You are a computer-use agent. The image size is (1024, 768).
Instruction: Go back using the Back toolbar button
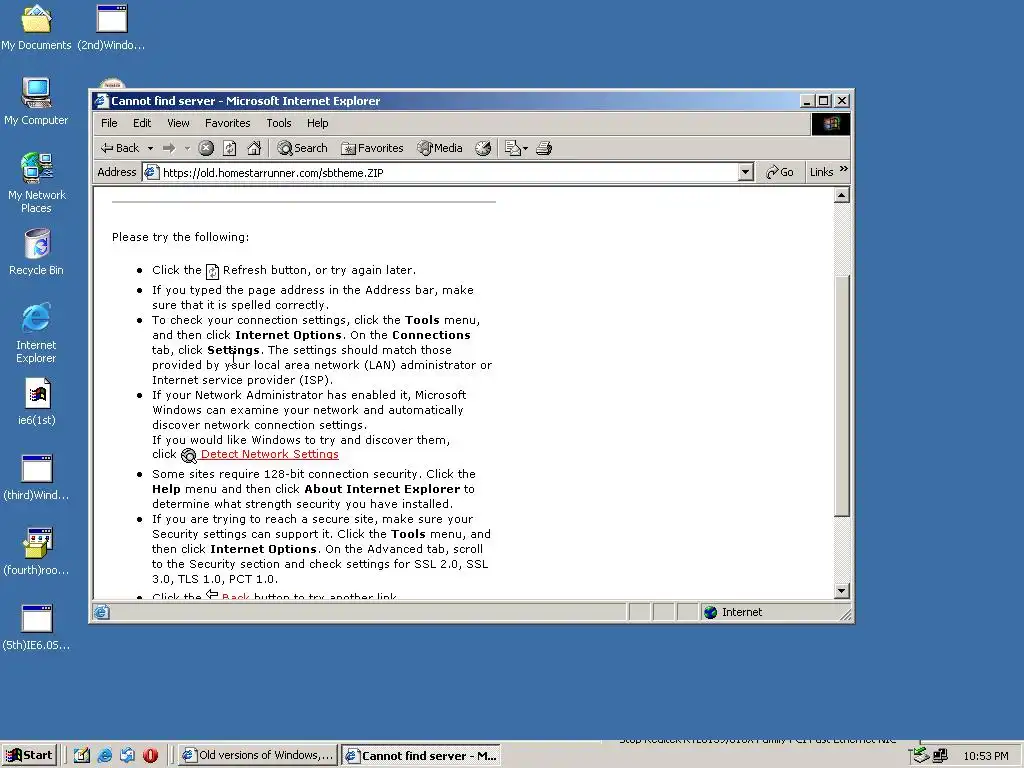point(120,148)
